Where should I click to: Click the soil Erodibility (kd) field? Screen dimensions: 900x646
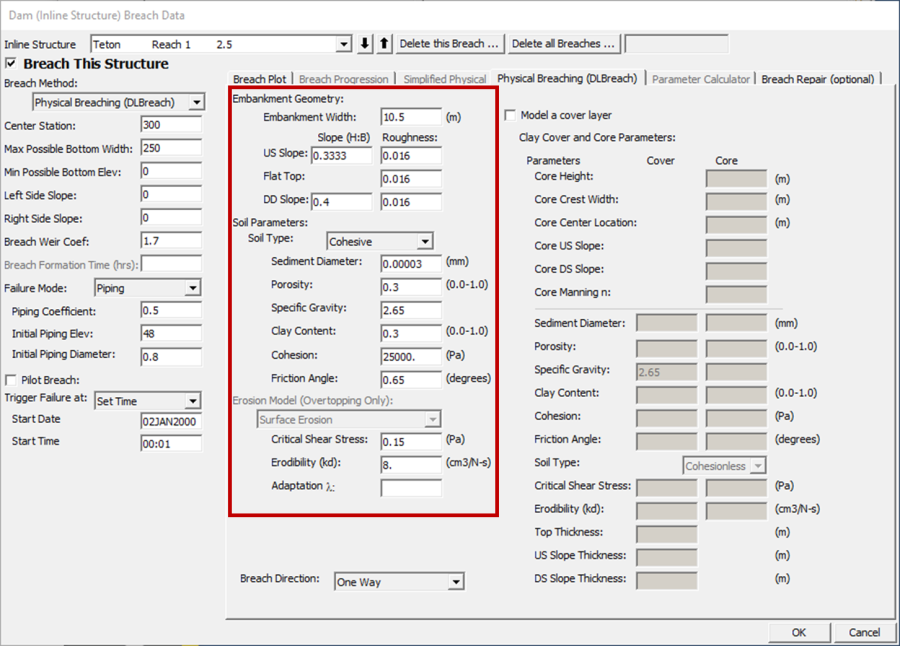(411, 465)
